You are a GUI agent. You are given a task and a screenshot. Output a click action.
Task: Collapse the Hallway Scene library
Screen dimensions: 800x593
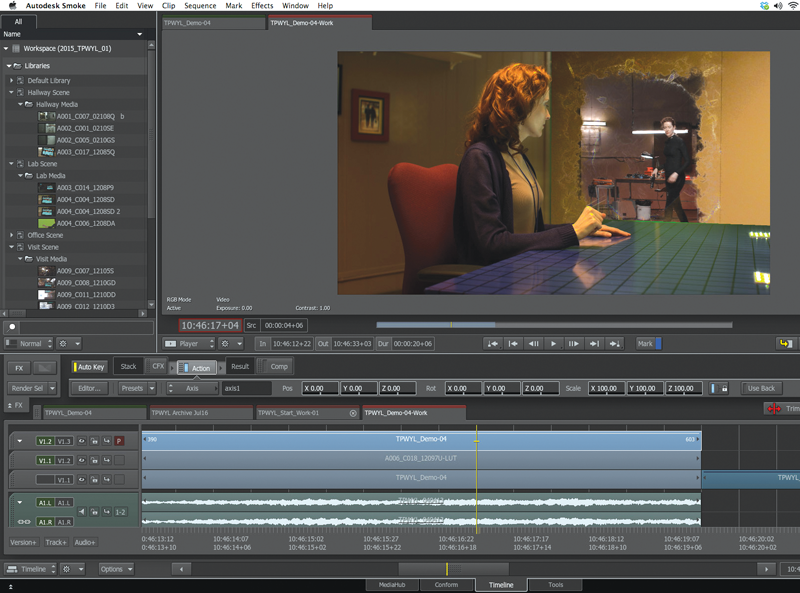click(x=11, y=92)
